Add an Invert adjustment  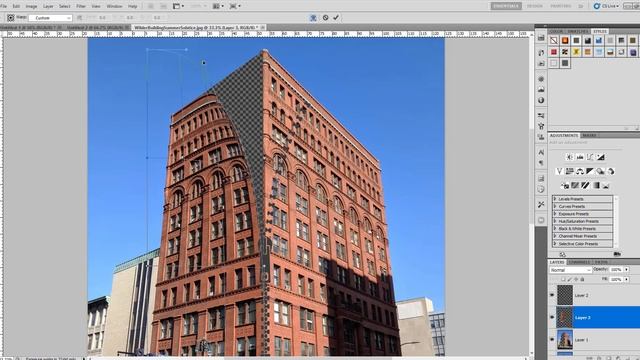pyautogui.click(x=565, y=186)
